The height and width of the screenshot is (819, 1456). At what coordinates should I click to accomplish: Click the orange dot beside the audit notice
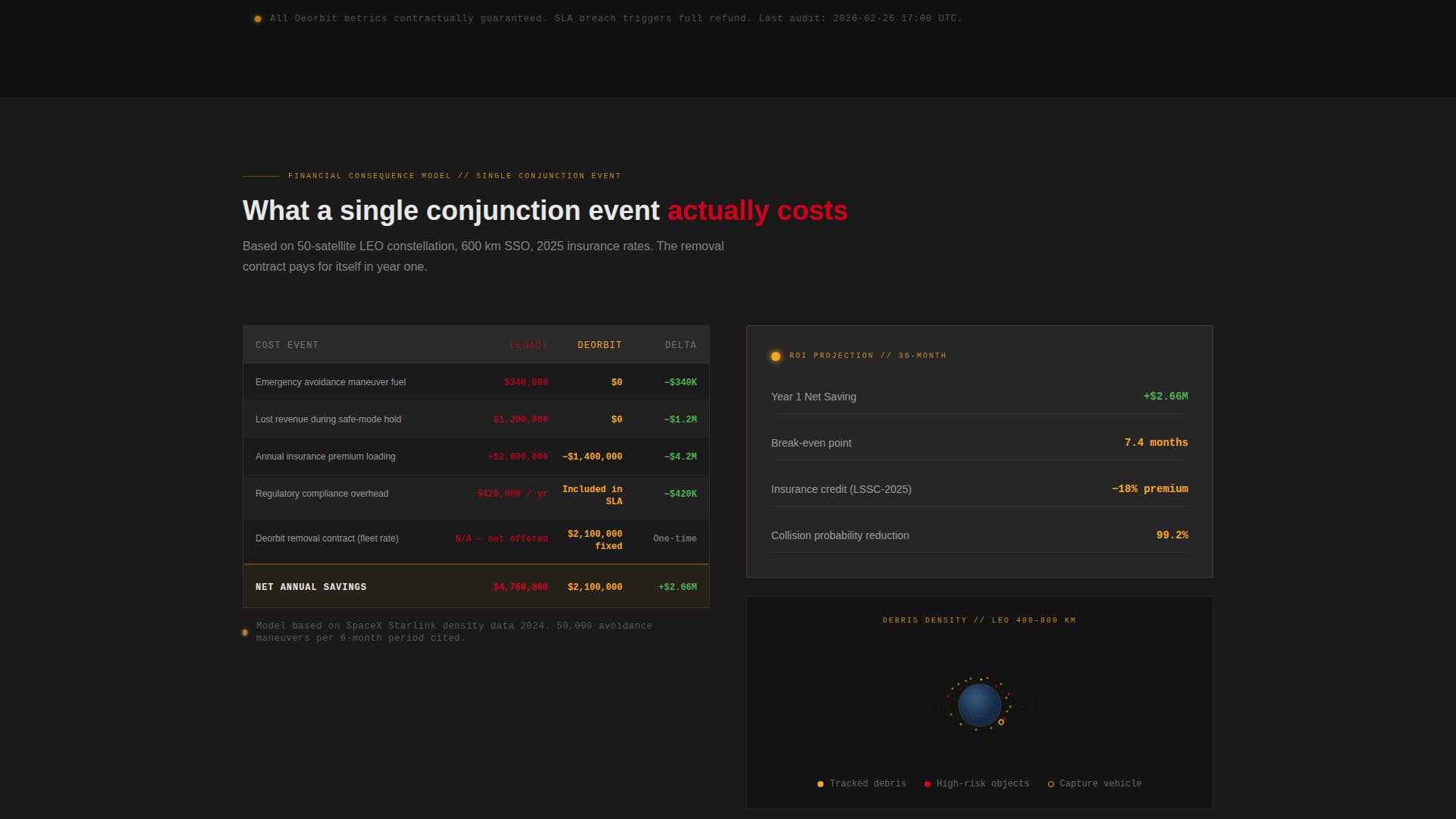[258, 19]
